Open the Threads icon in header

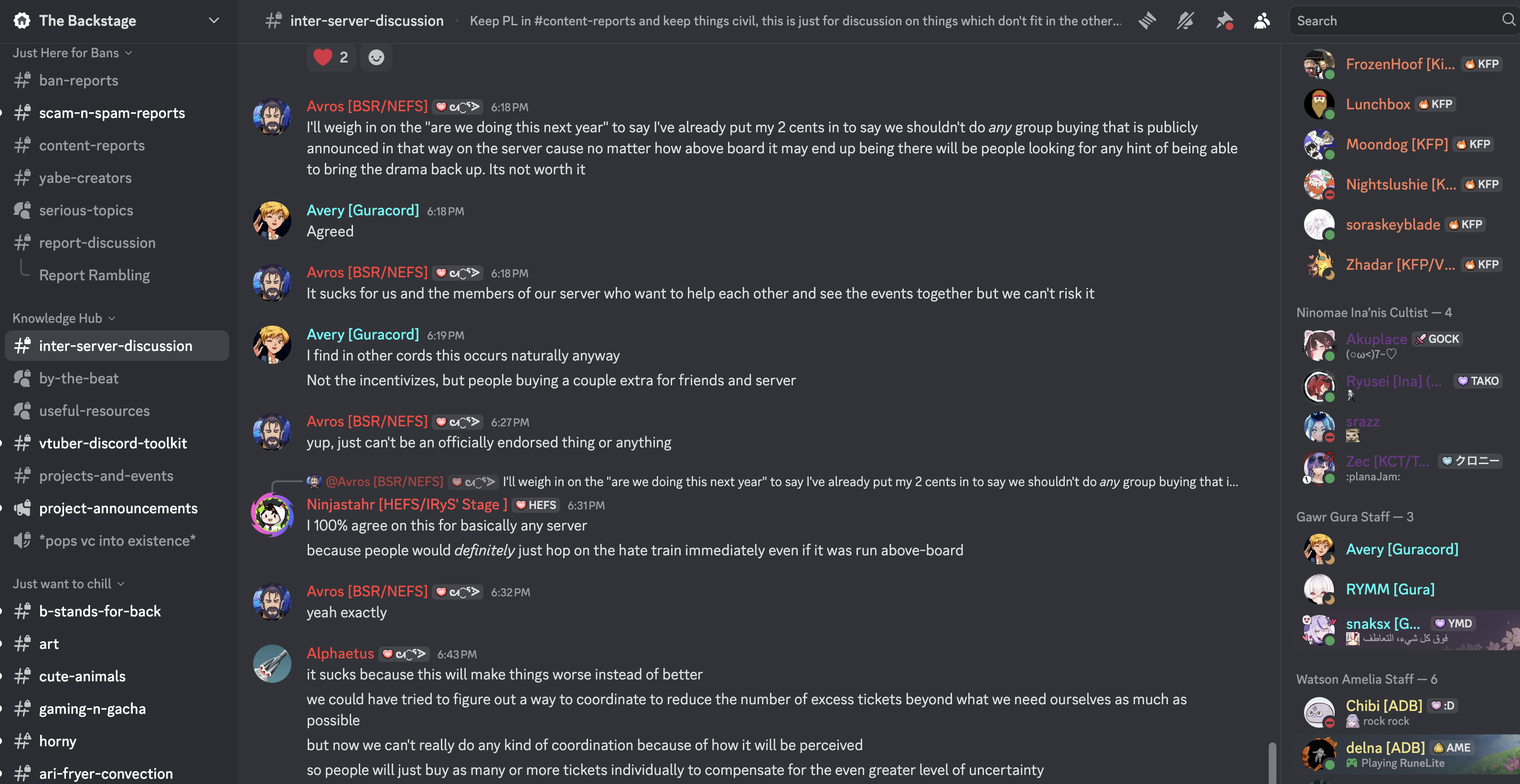[x=1147, y=21]
